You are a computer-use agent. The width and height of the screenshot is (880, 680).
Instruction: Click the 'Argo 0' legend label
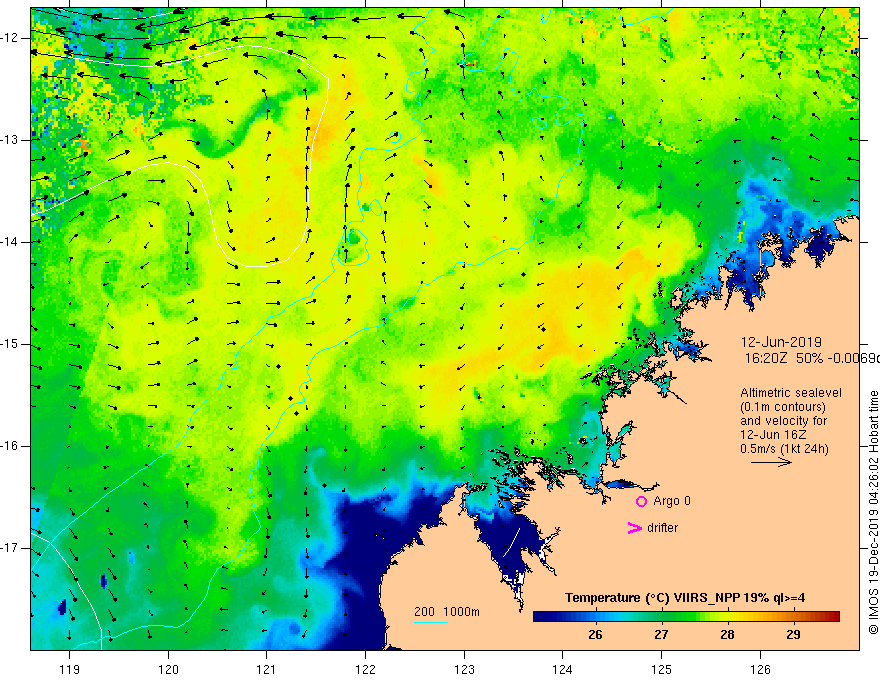[x=672, y=501]
